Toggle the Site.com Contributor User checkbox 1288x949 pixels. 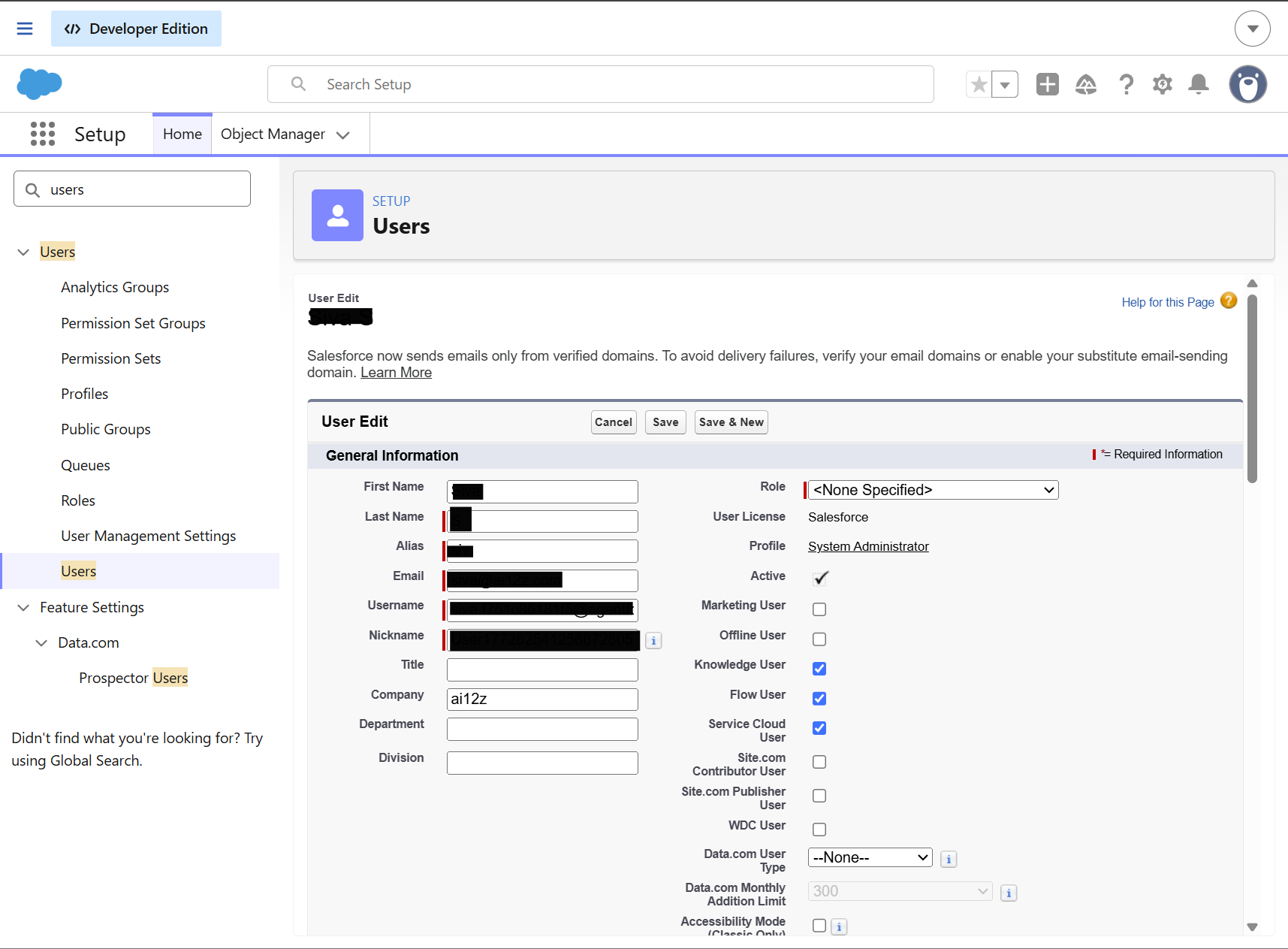[819, 762]
